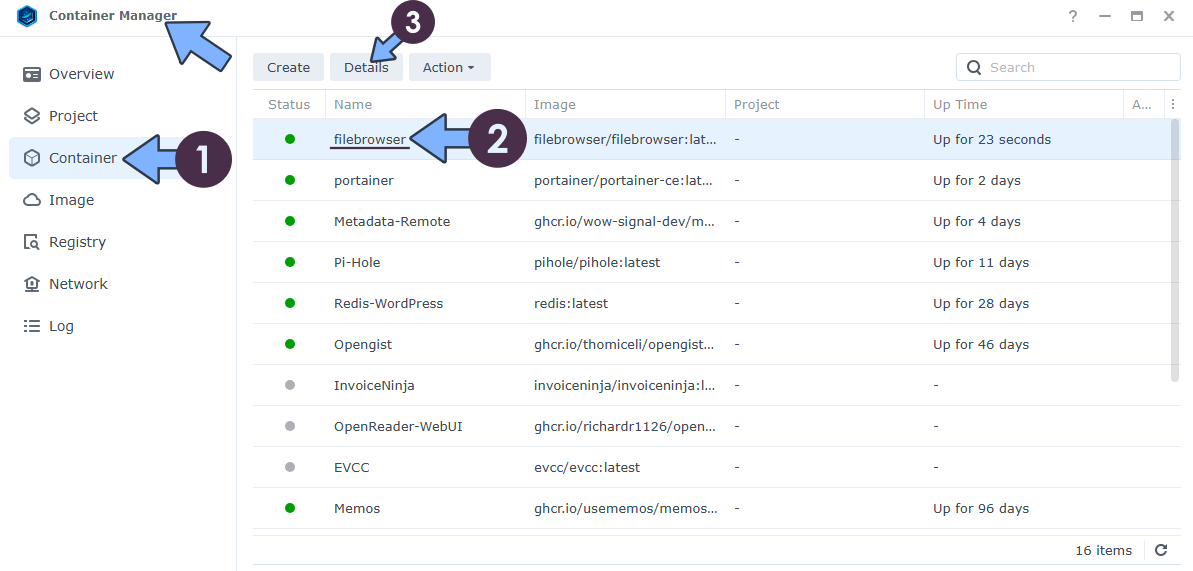Click green status dot for Redis-WordPress
Image resolution: width=1193 pixels, height=571 pixels.
(290, 303)
